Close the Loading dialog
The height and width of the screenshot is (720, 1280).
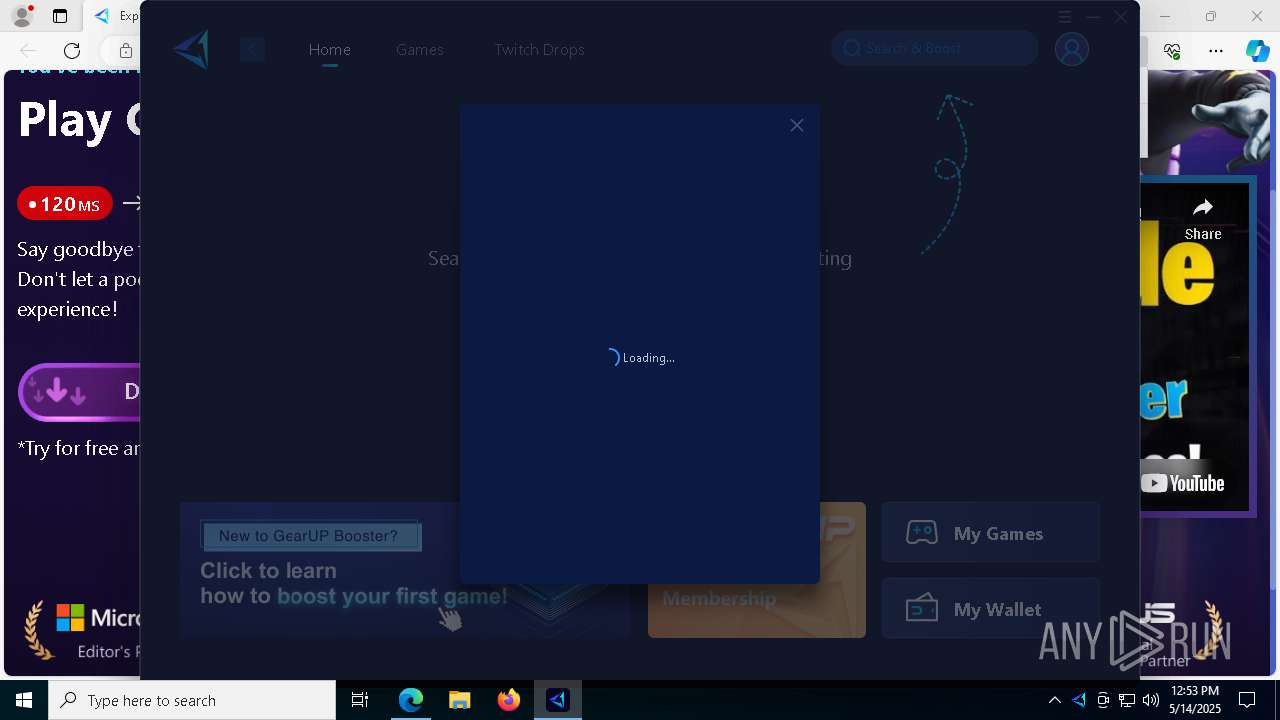(796, 125)
